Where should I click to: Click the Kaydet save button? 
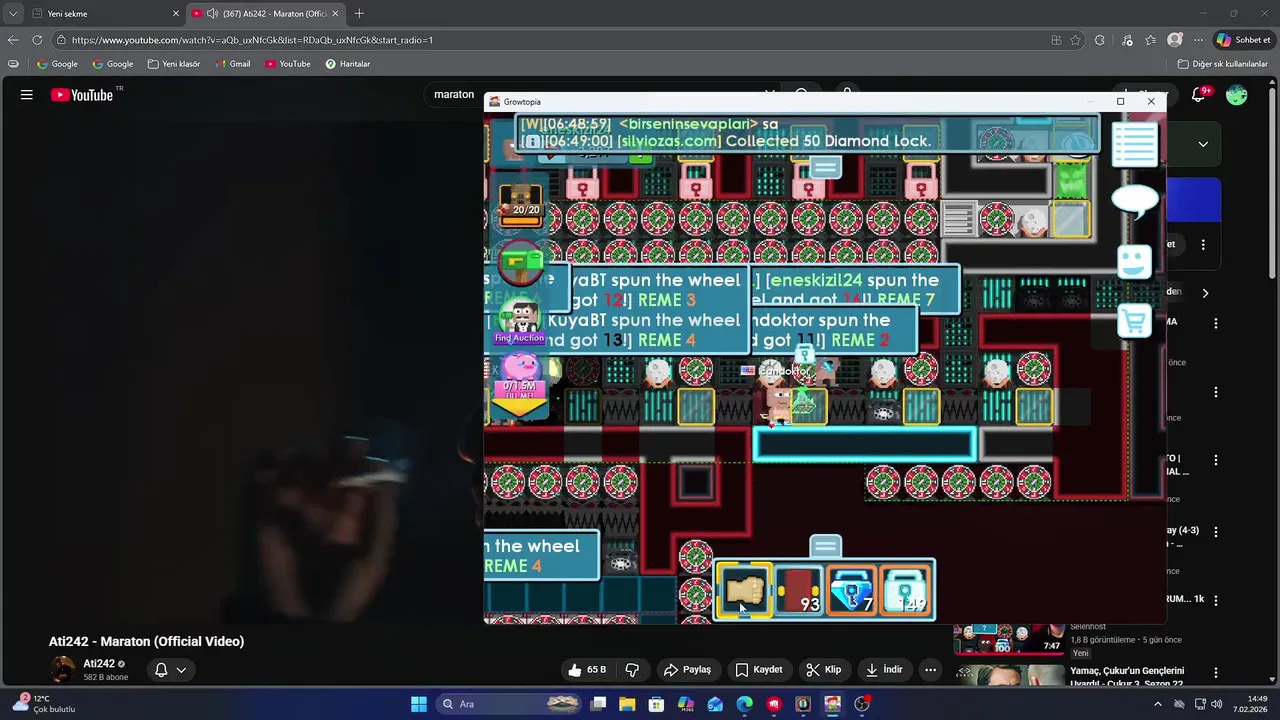tap(758, 670)
